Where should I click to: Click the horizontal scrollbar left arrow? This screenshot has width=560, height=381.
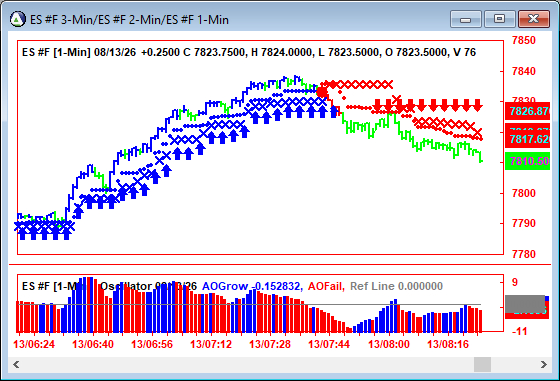coord(16,365)
